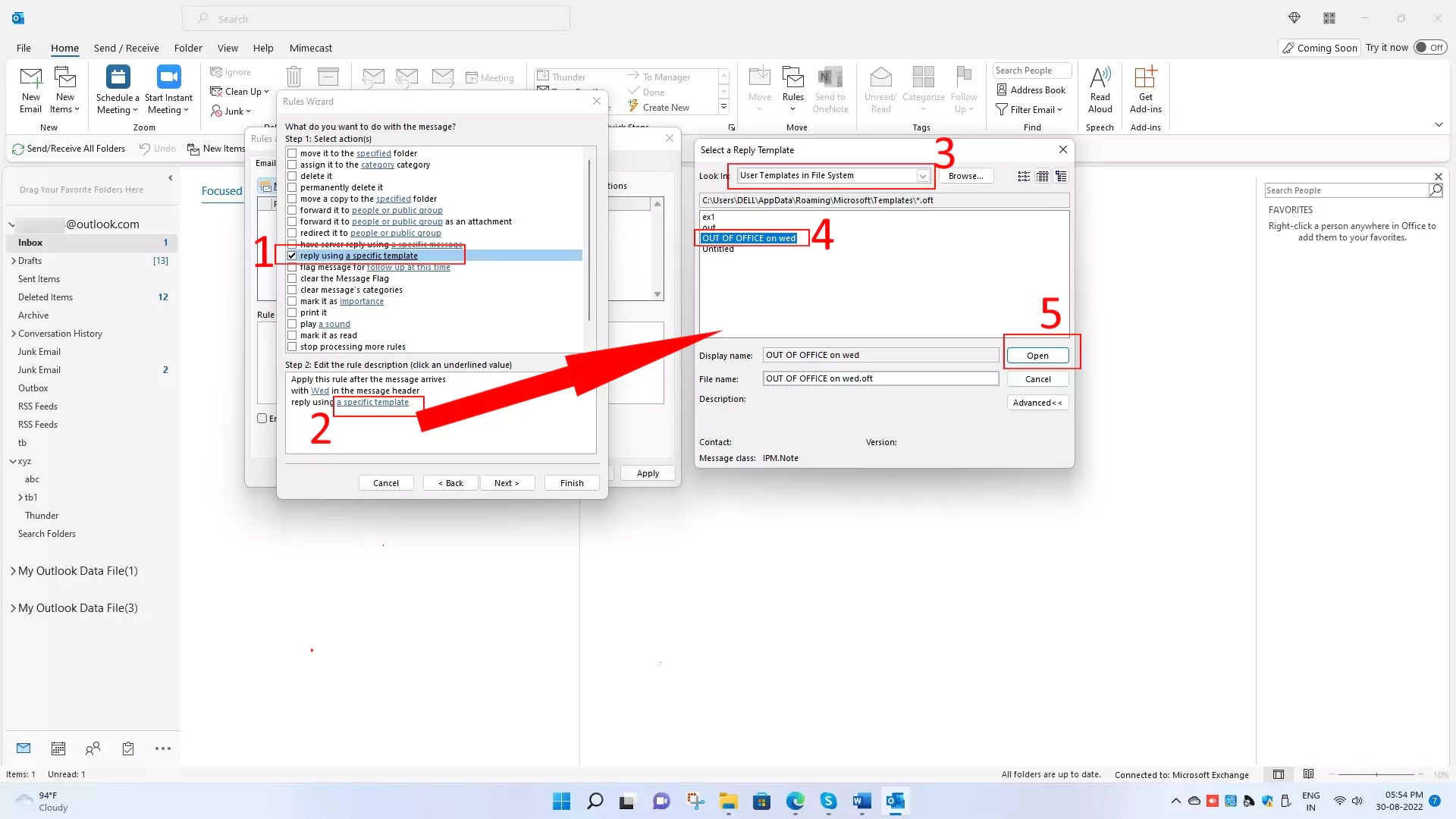This screenshot has width=1456, height=819.
Task: Send the message to OneNote
Action: tap(830, 87)
